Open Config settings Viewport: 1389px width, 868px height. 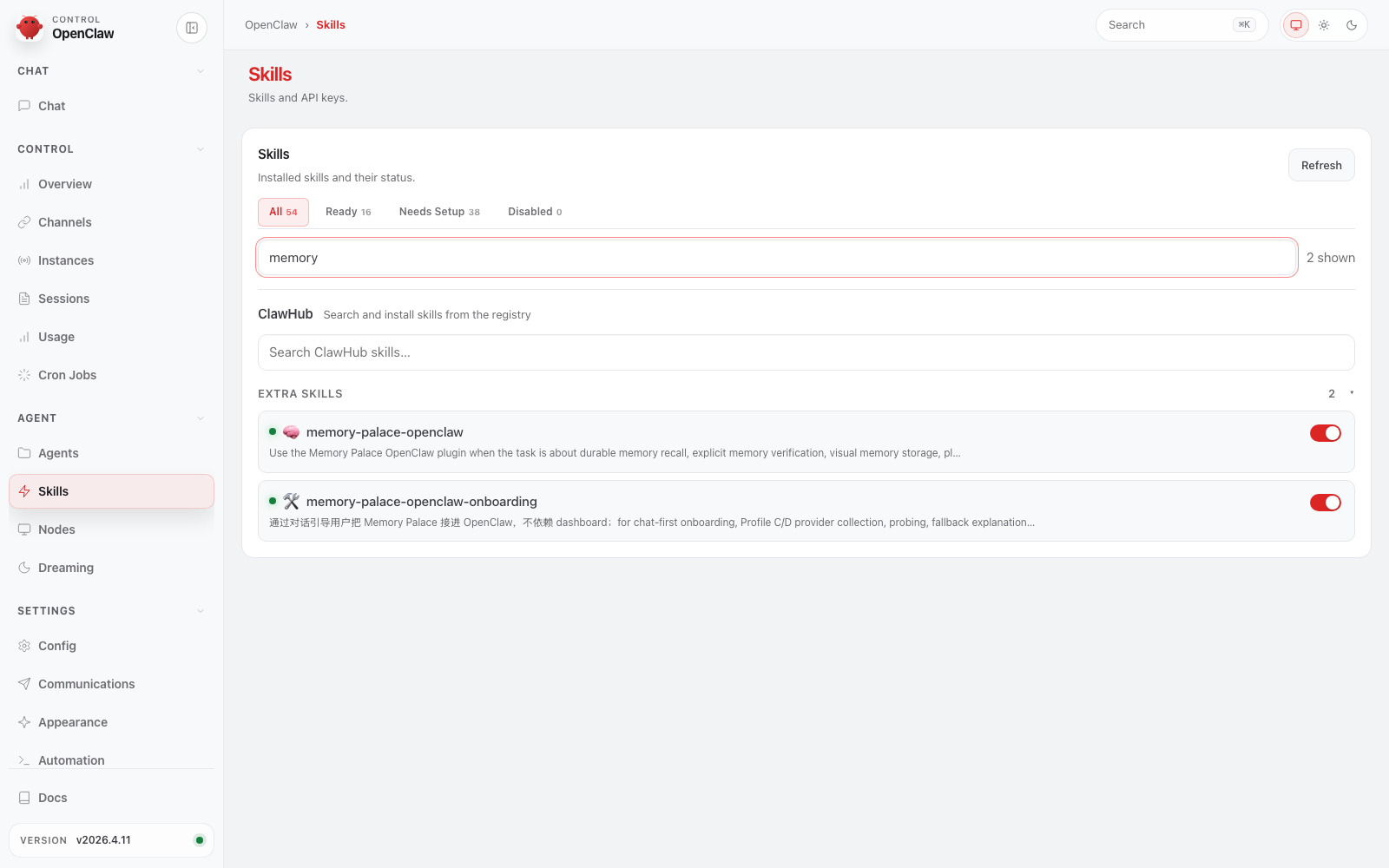point(111,646)
